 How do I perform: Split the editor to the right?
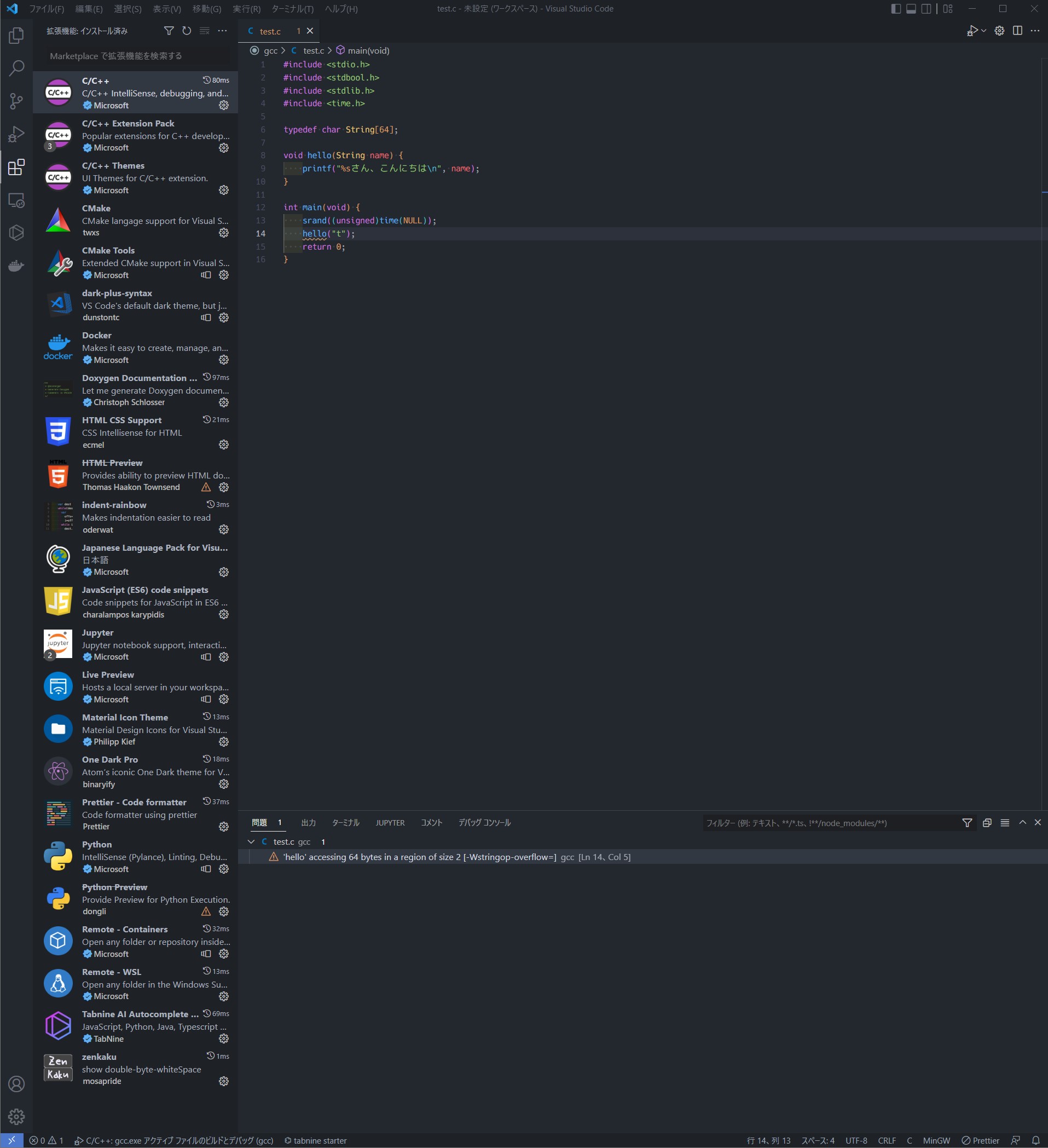click(1017, 31)
